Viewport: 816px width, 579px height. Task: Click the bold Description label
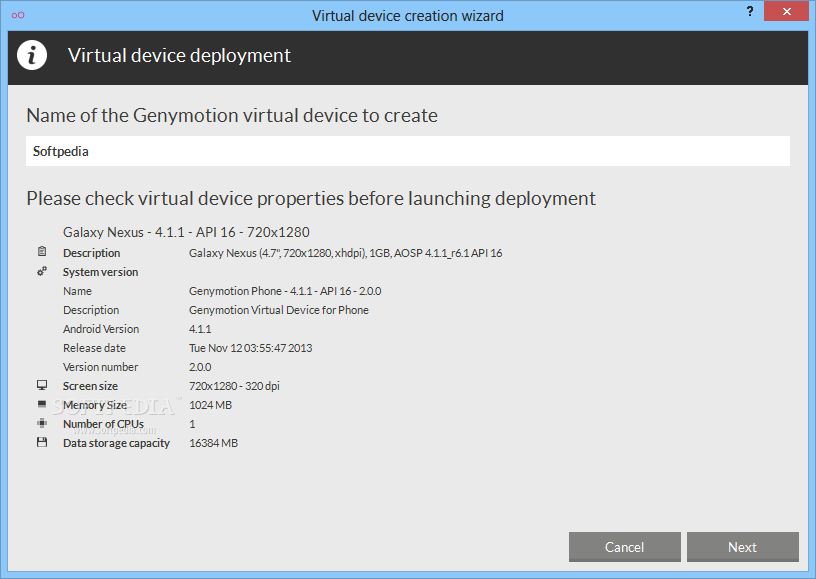[x=92, y=253]
